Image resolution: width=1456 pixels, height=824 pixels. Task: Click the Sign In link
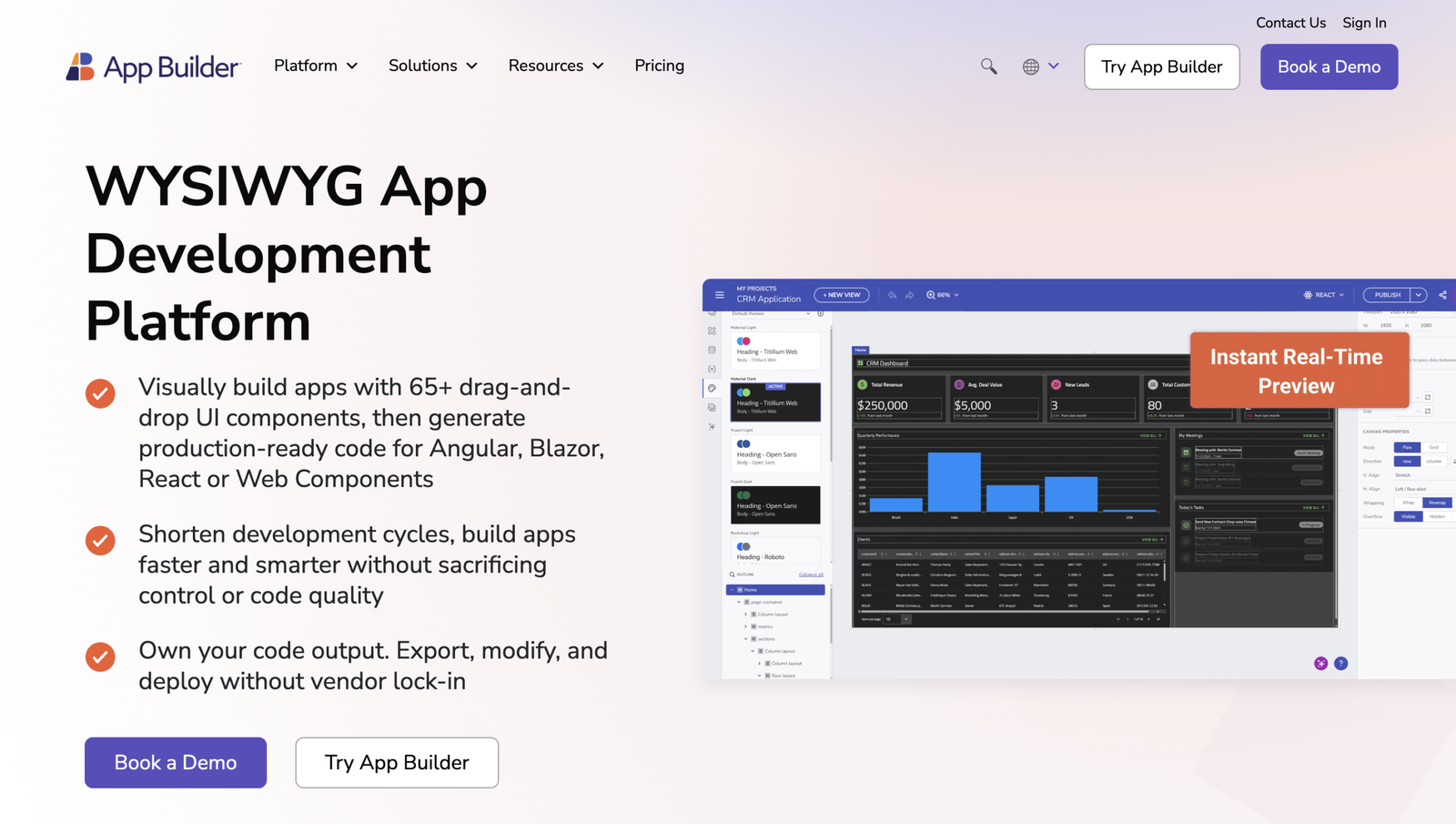click(1364, 23)
